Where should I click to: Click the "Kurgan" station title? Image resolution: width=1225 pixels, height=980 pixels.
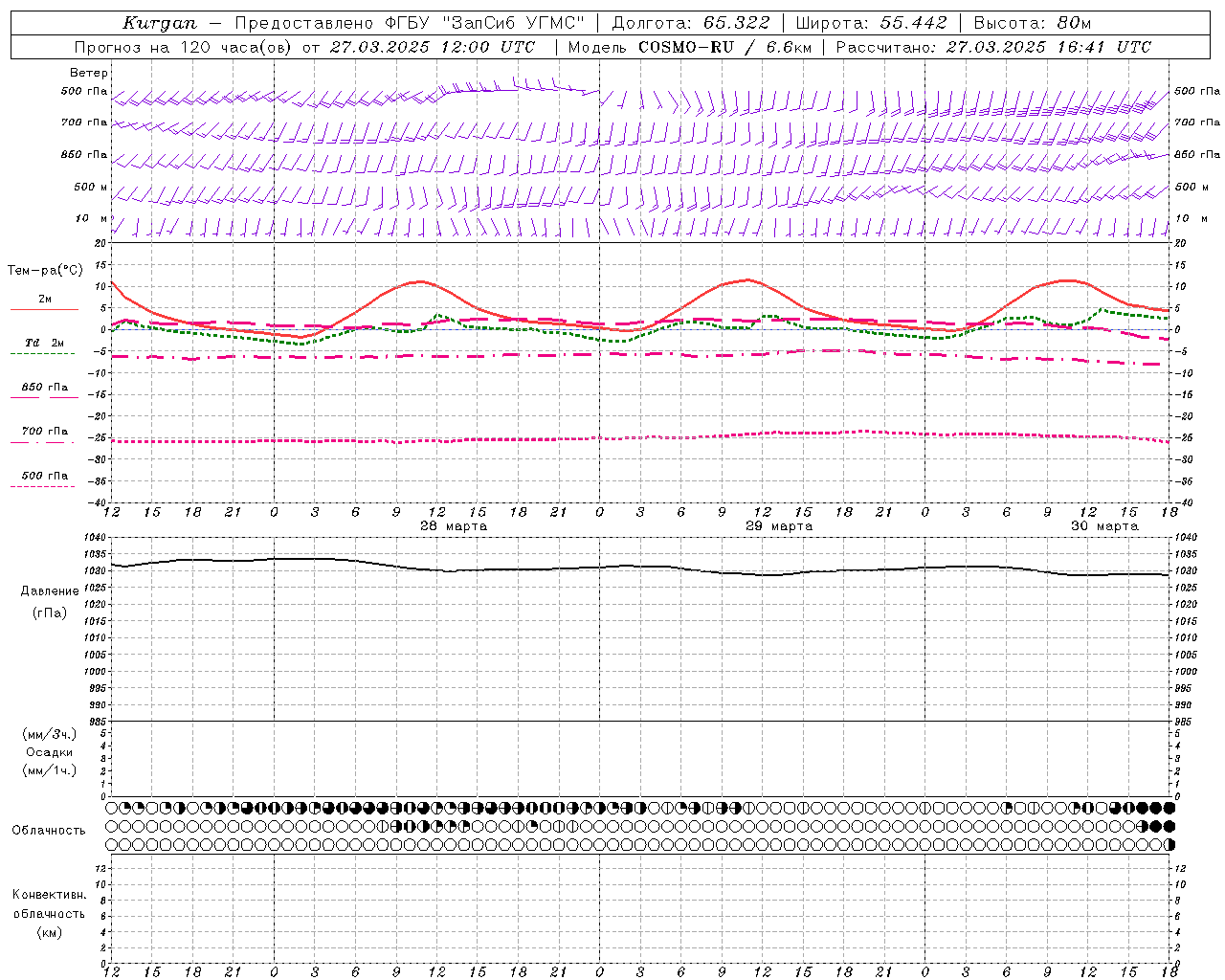coord(160,23)
